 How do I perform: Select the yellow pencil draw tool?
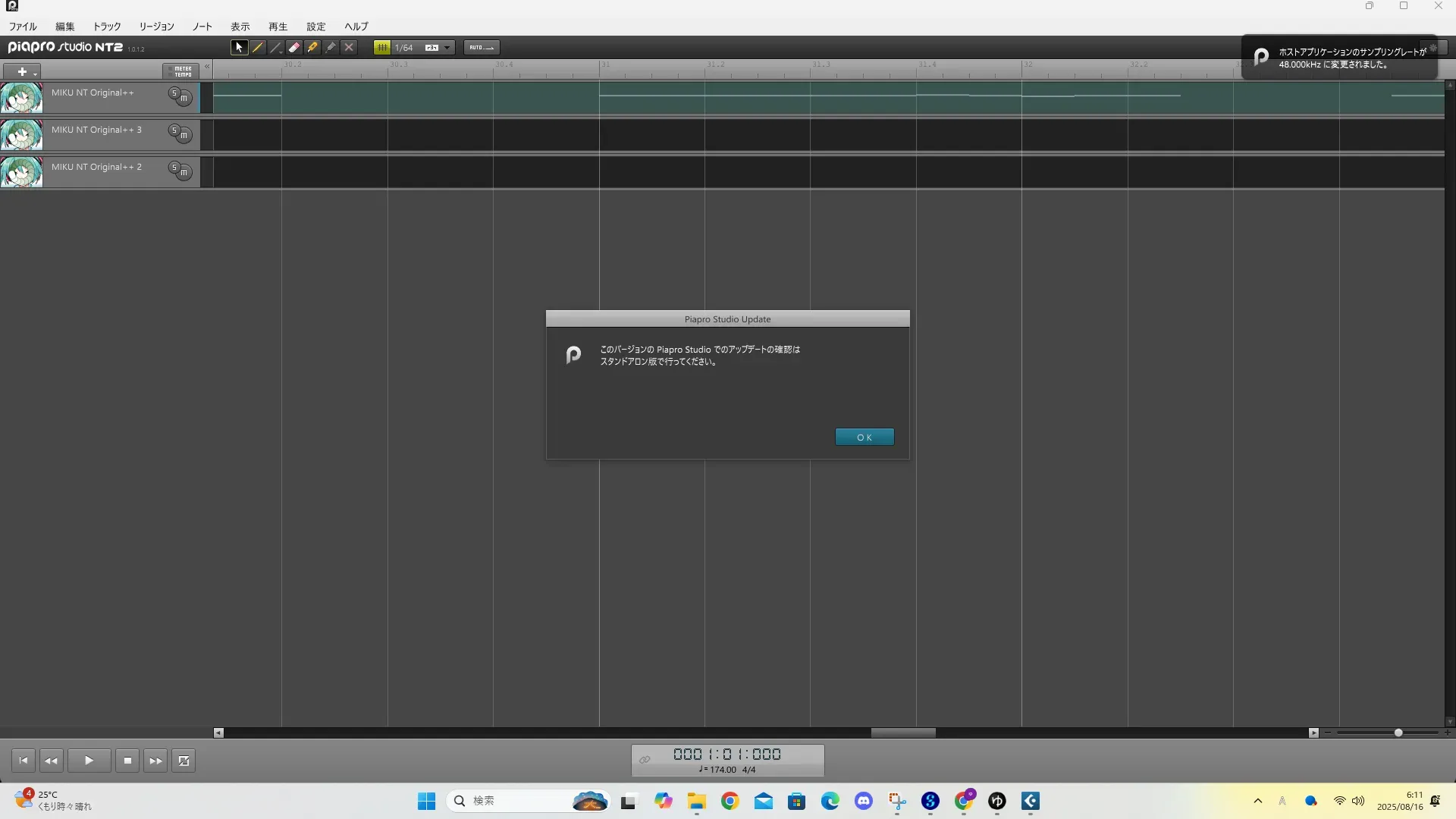tap(258, 47)
